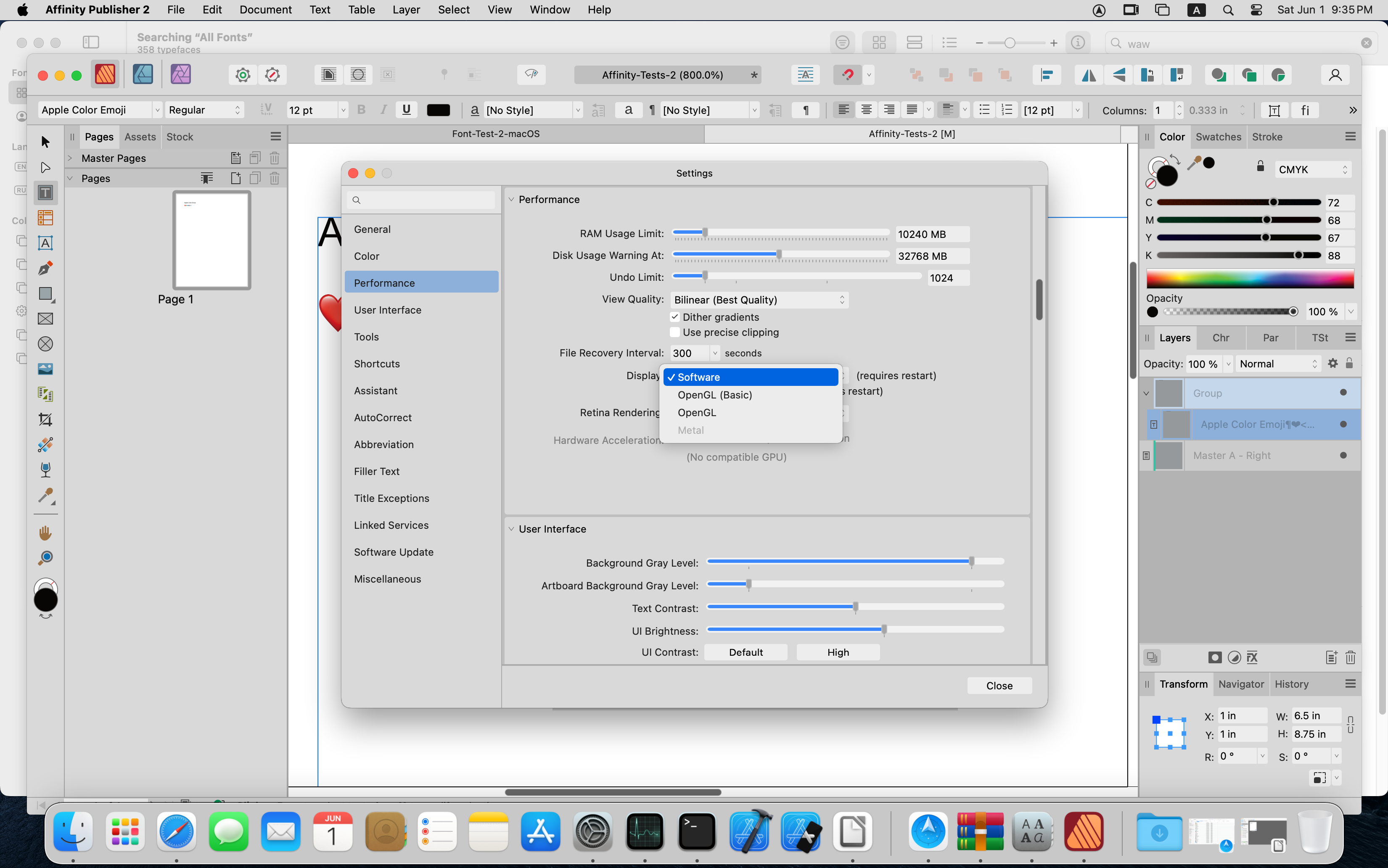This screenshot has height=868, width=1388.
Task: Select the Pen tool
Action: 45,268
